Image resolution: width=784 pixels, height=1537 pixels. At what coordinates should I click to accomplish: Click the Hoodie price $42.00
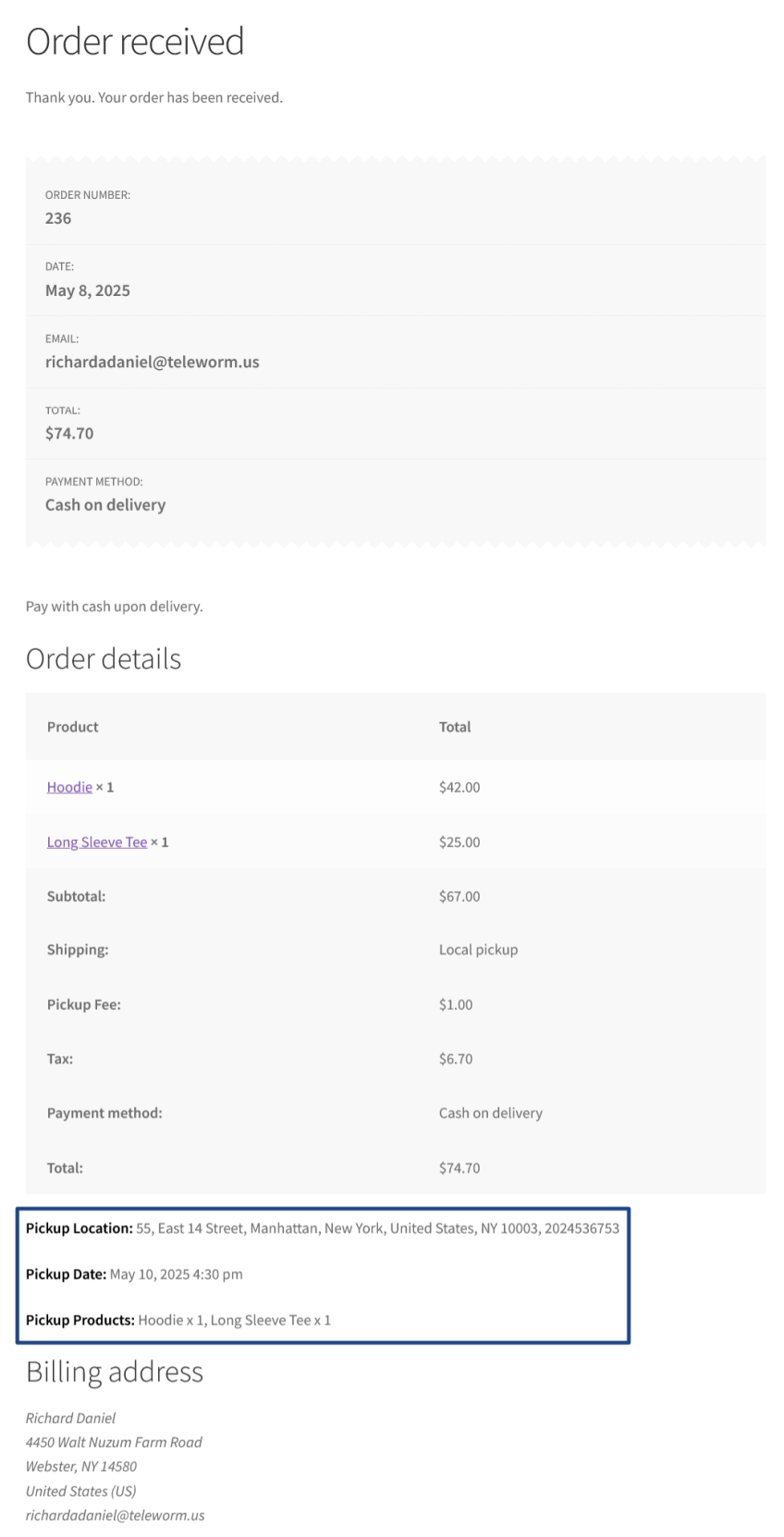(x=459, y=787)
